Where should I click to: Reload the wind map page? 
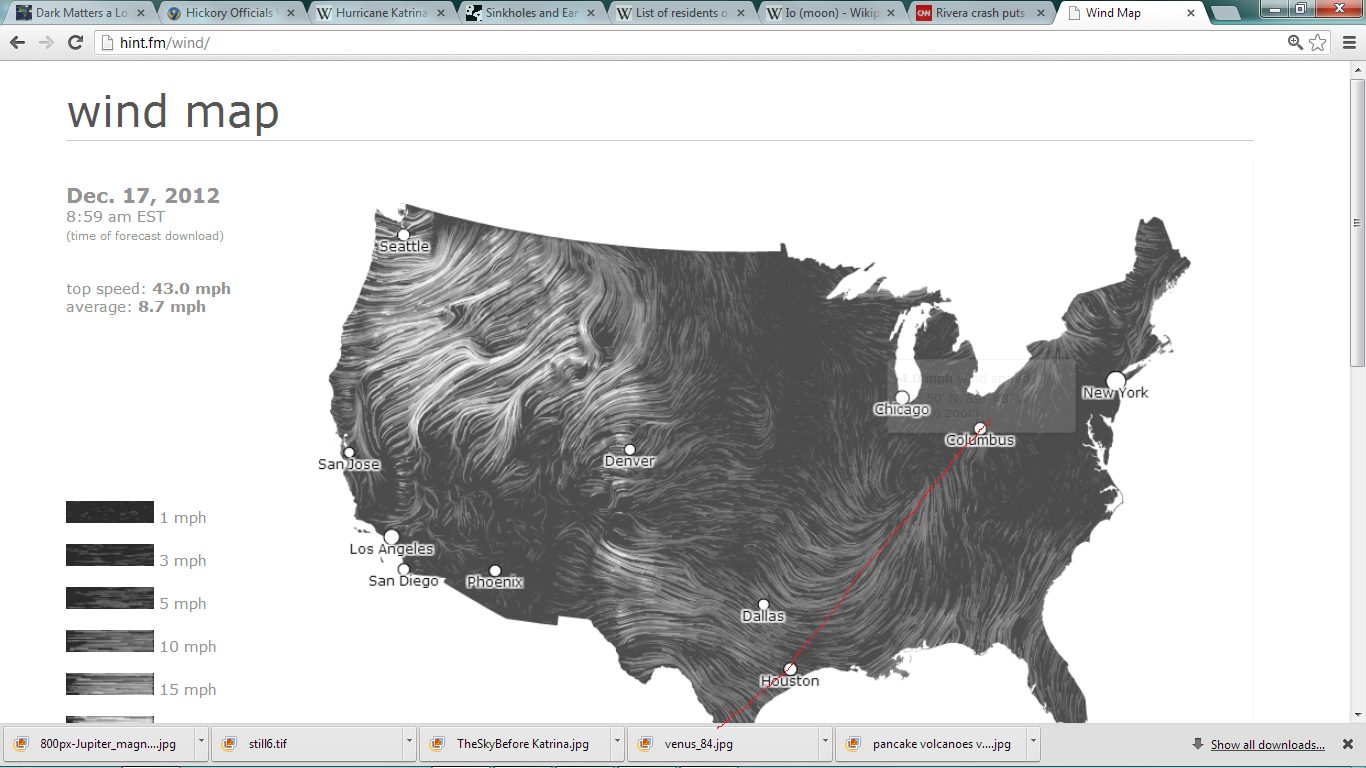(x=75, y=43)
